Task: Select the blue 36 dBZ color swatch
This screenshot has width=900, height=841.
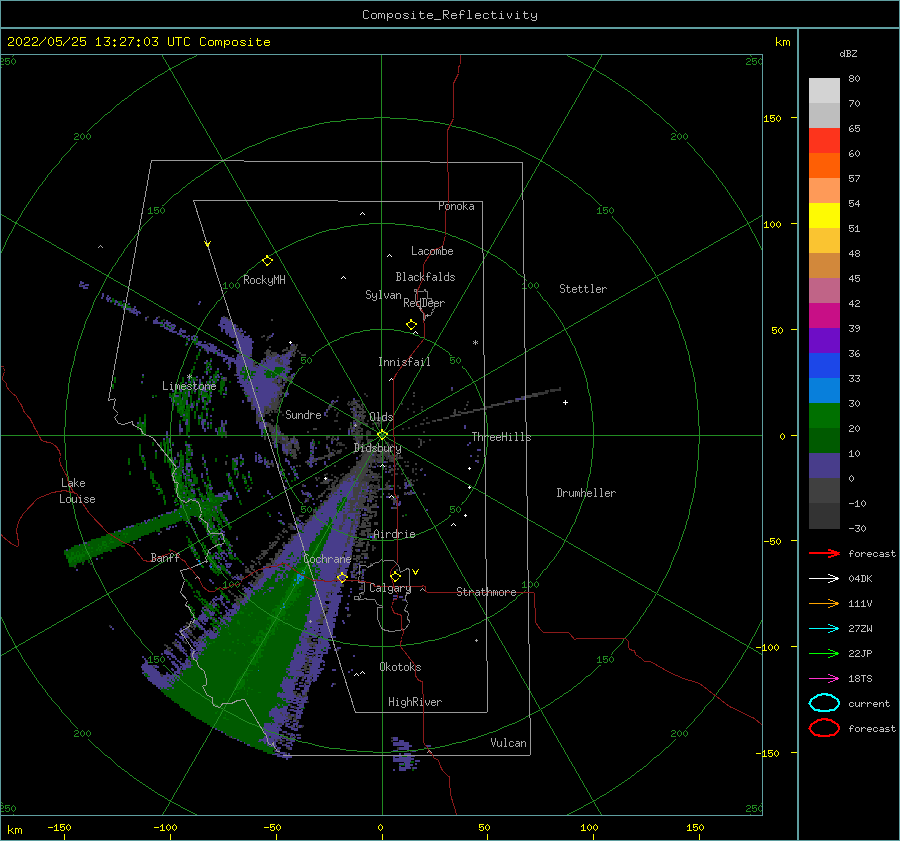Action: pyautogui.click(x=824, y=366)
